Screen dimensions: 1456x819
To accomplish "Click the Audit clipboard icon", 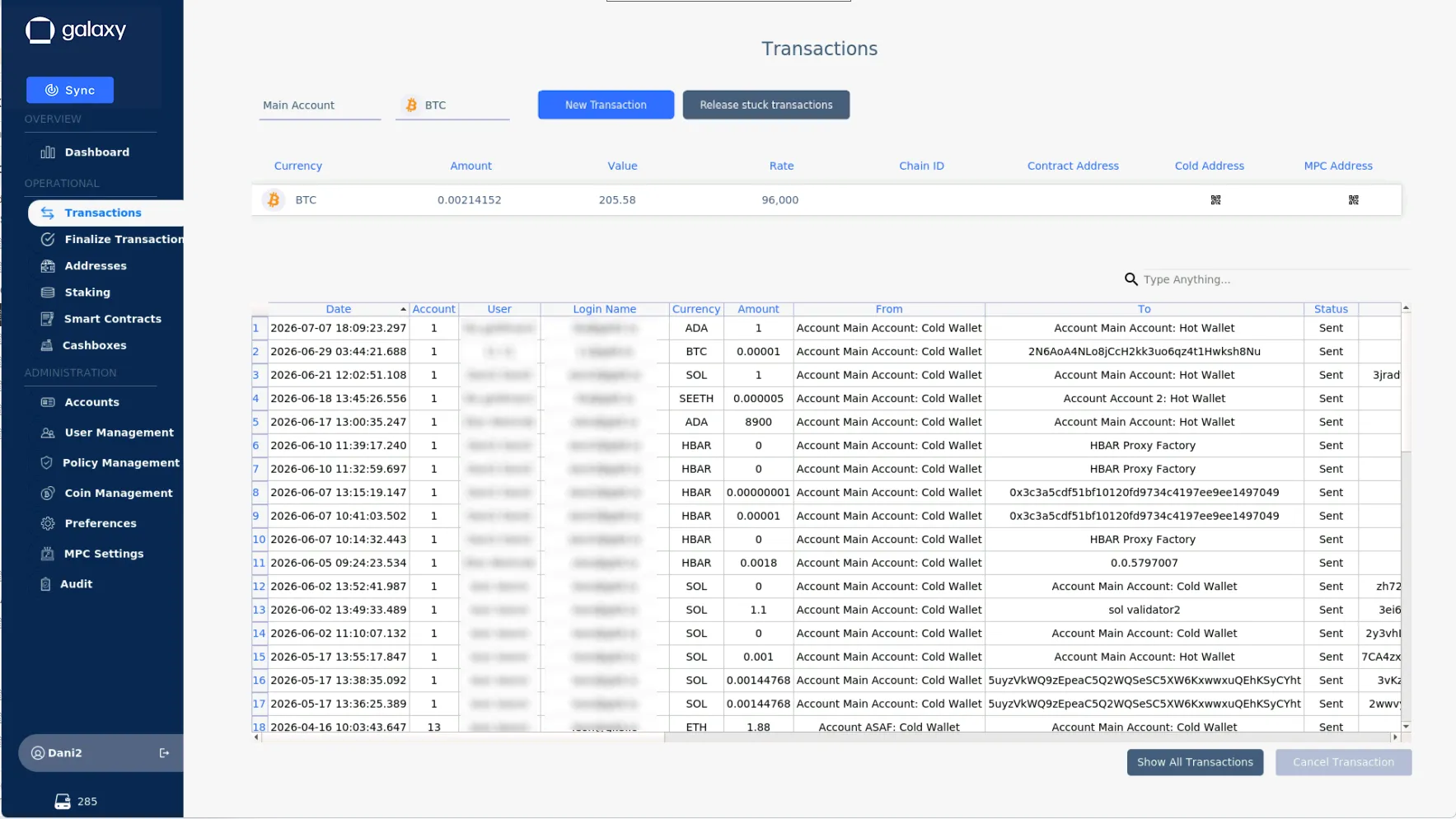I will click(45, 584).
